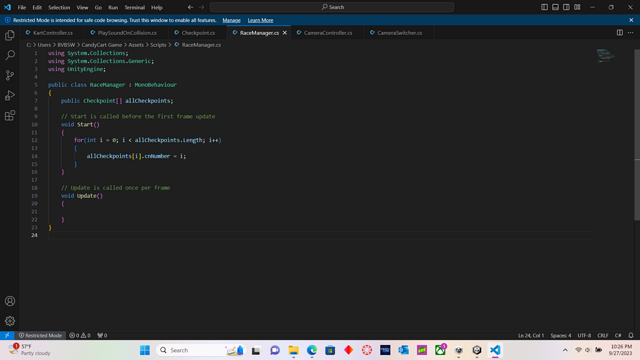
Task: Open the Help menu
Action: click(157, 7)
